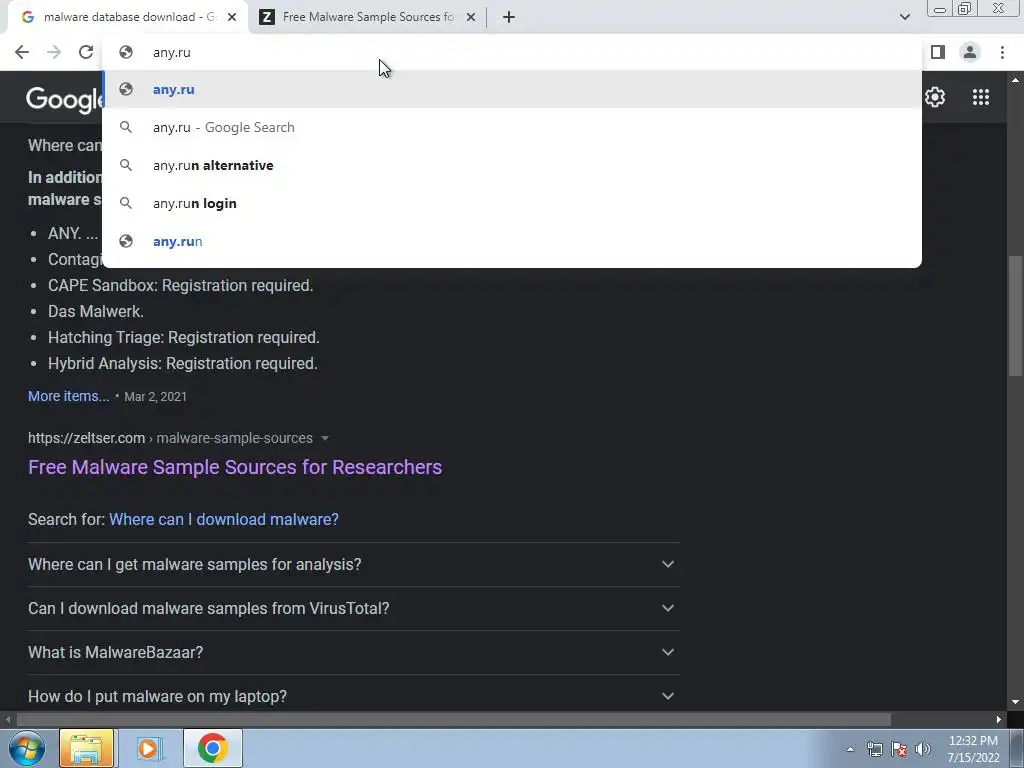
Task: Expand the 'What is MalwareBazaar?' question
Action: pos(353,652)
